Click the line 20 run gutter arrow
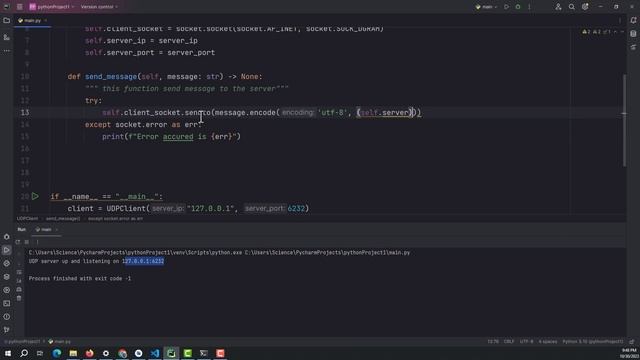This screenshot has width=640, height=360. coord(35,196)
